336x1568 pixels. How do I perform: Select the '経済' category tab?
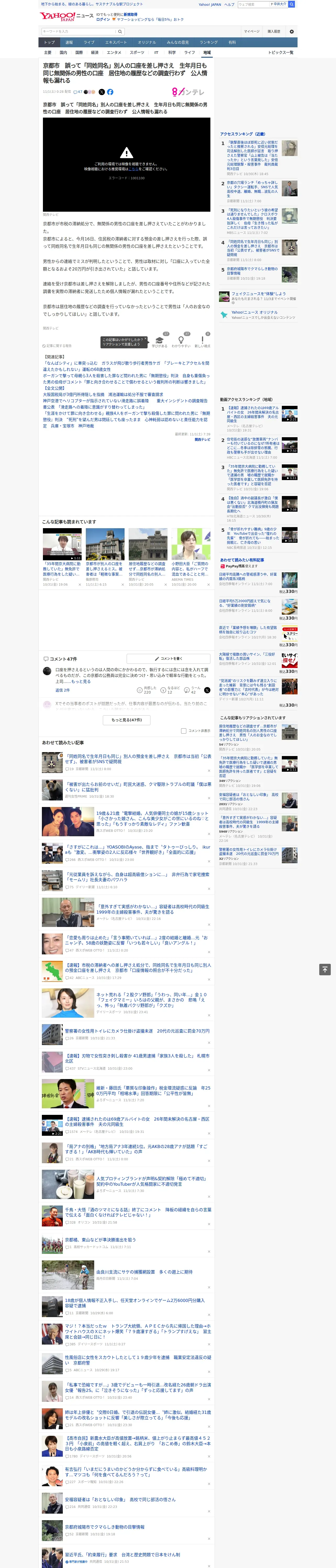coord(94,52)
